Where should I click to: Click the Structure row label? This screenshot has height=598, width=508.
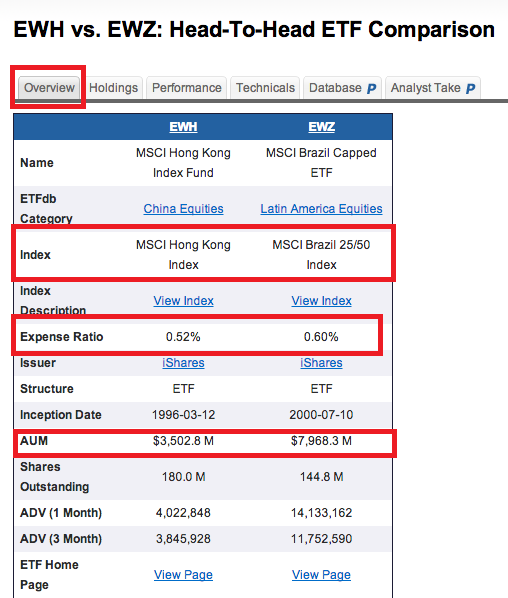click(x=47, y=389)
